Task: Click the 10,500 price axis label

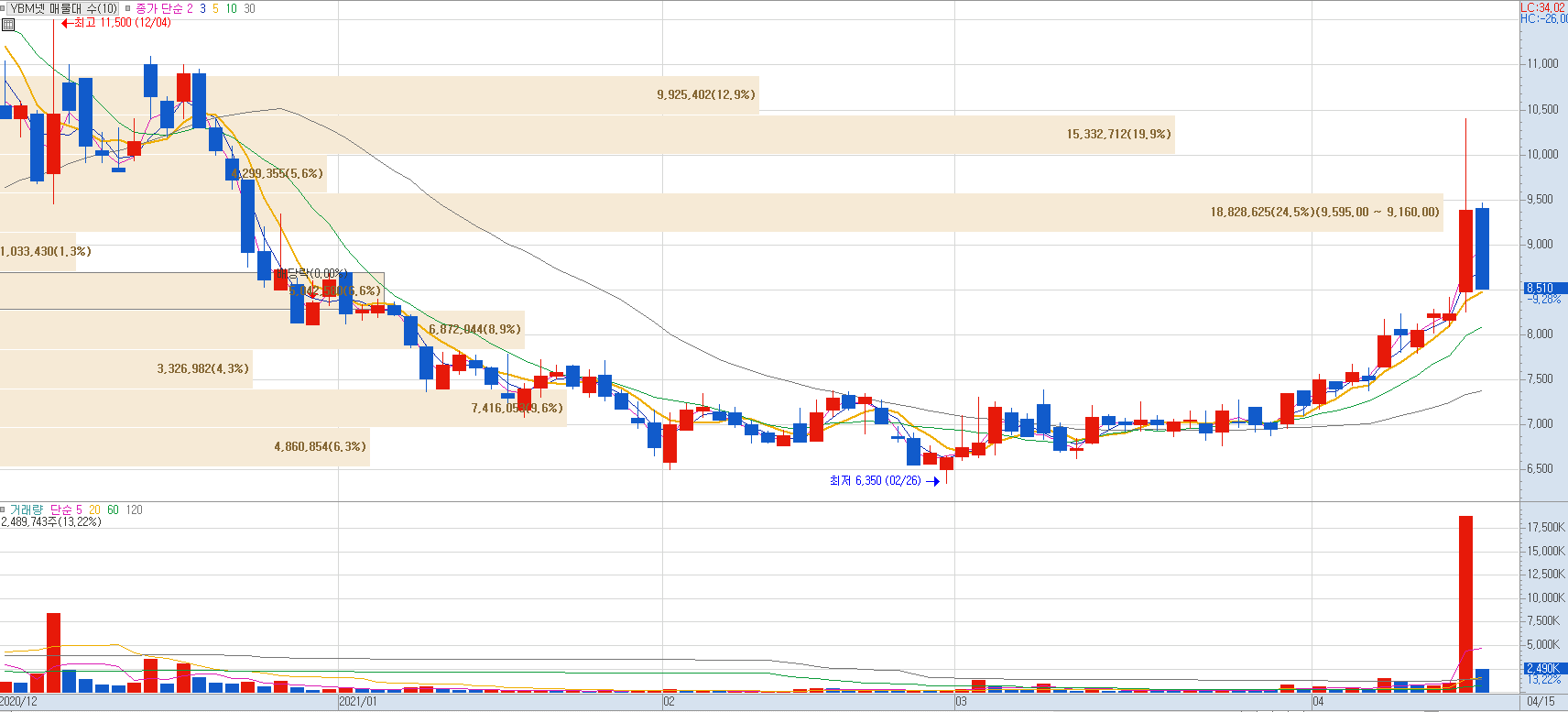Action: tap(1542, 109)
